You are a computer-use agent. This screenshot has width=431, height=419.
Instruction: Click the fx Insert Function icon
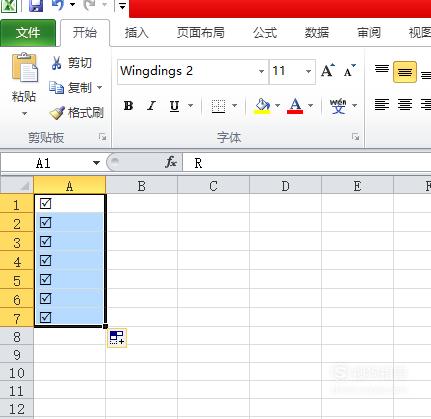[171, 162]
